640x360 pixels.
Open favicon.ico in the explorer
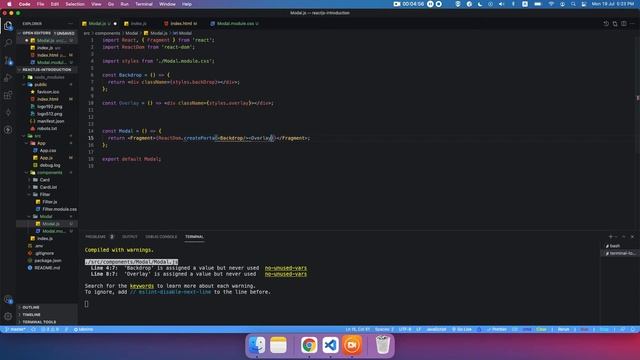[47, 92]
